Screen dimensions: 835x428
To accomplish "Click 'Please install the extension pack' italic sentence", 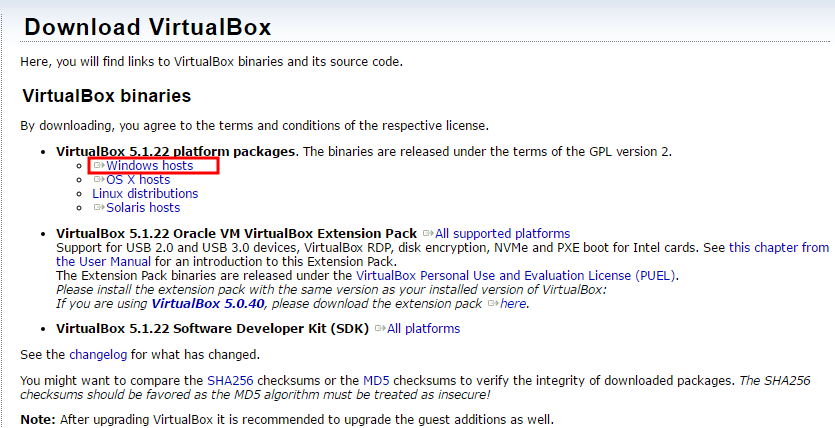I will coord(331,290).
